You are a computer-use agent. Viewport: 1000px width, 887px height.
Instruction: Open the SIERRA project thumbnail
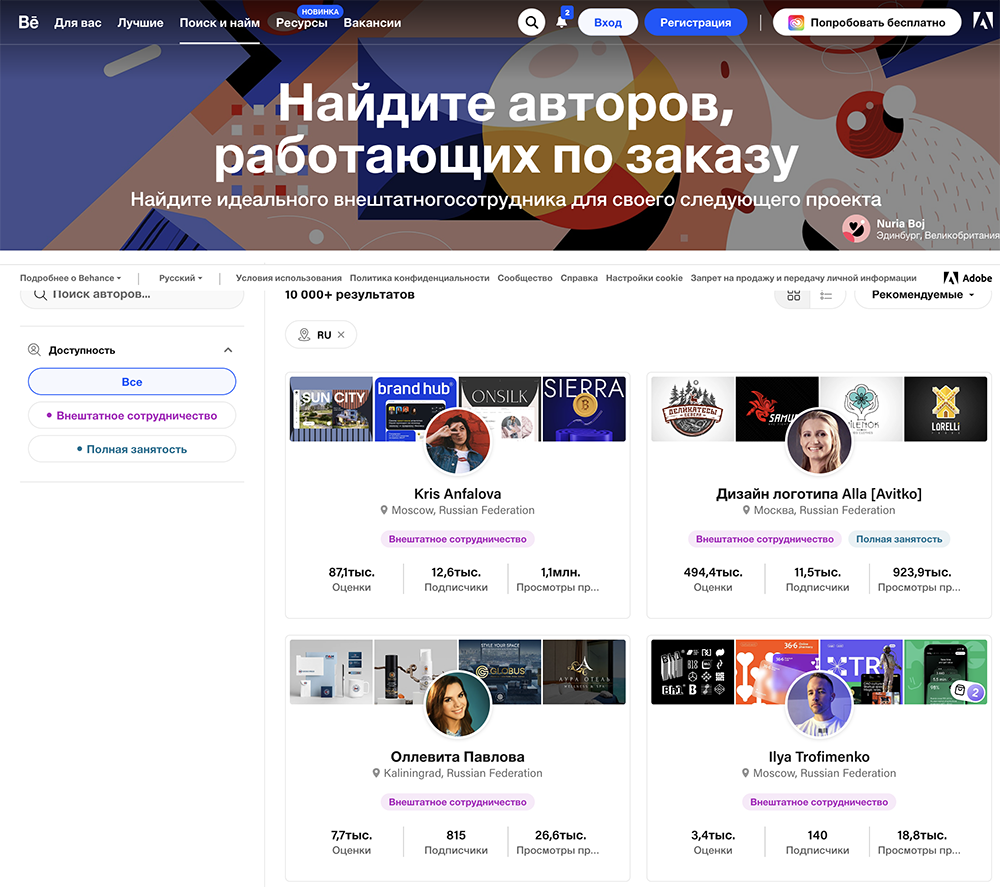pos(584,409)
